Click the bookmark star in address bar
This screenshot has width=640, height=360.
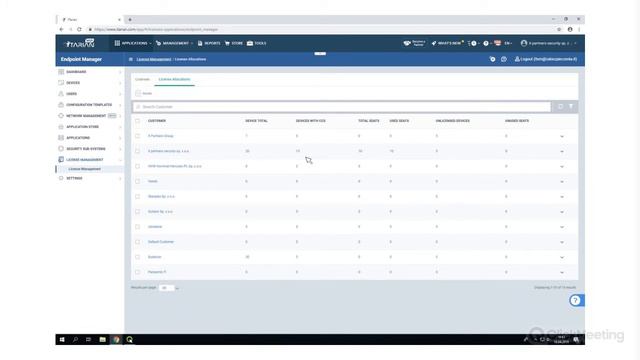[x=559, y=29]
